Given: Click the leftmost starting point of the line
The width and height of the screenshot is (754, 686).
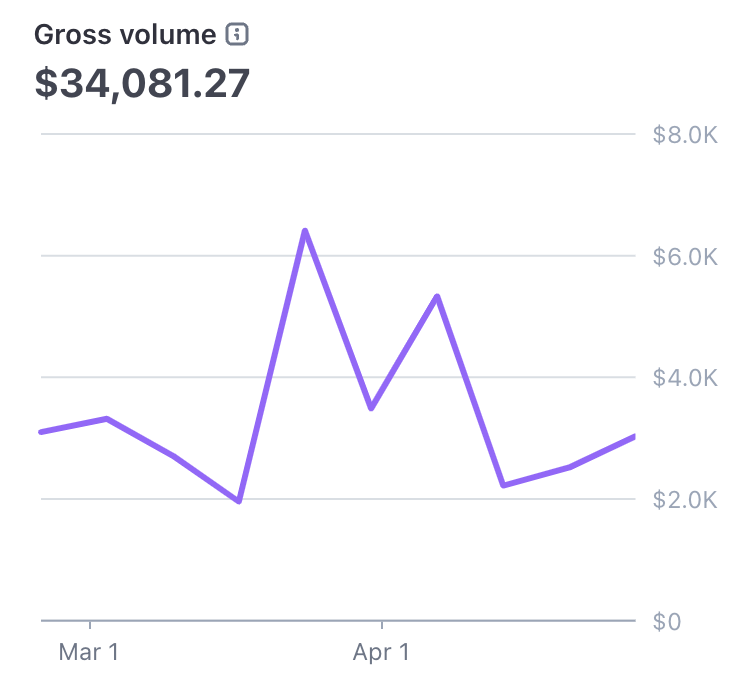Looking at the screenshot, I should pyautogui.click(x=41, y=432).
